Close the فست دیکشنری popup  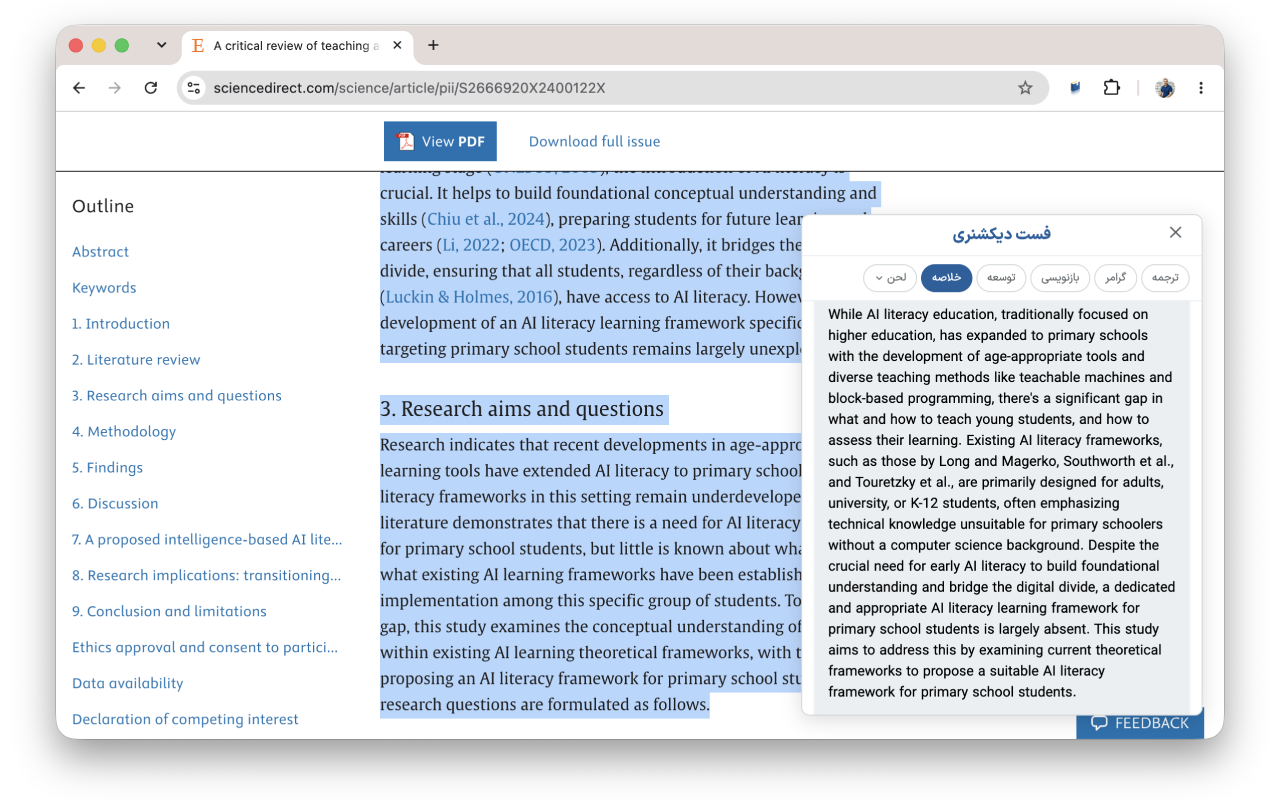(1176, 232)
